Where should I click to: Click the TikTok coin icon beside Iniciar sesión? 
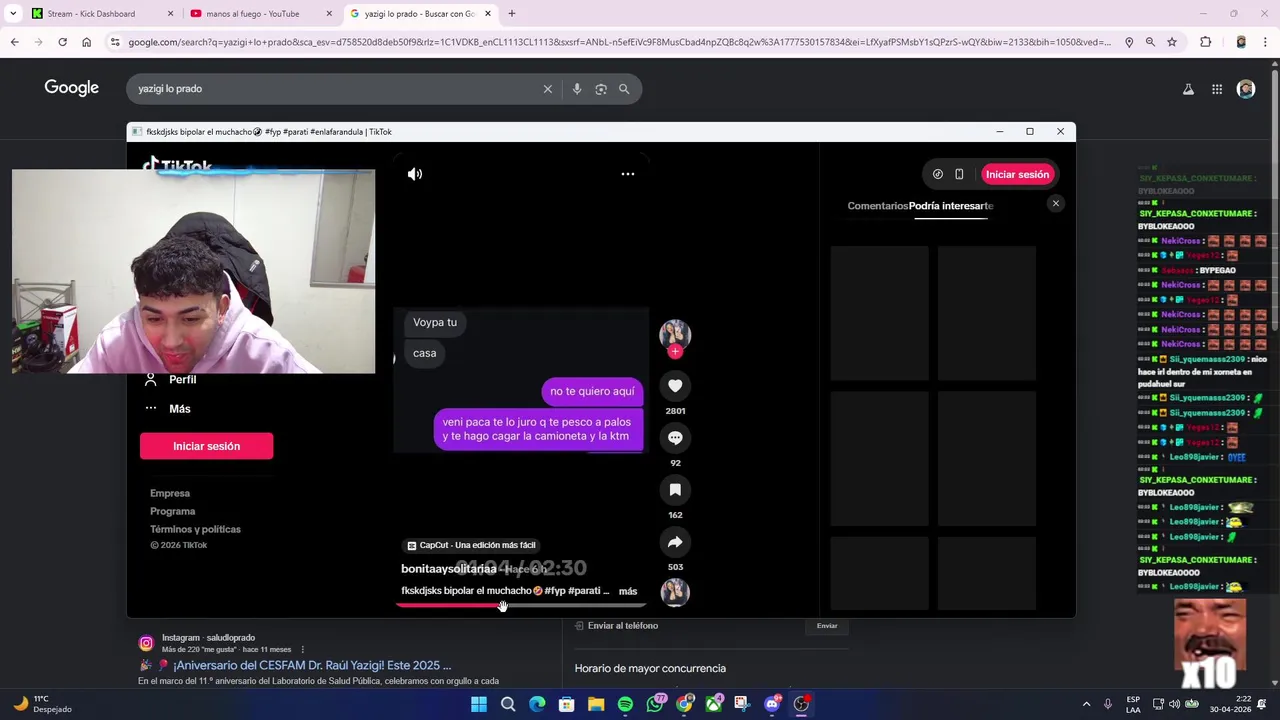pyautogui.click(x=938, y=174)
